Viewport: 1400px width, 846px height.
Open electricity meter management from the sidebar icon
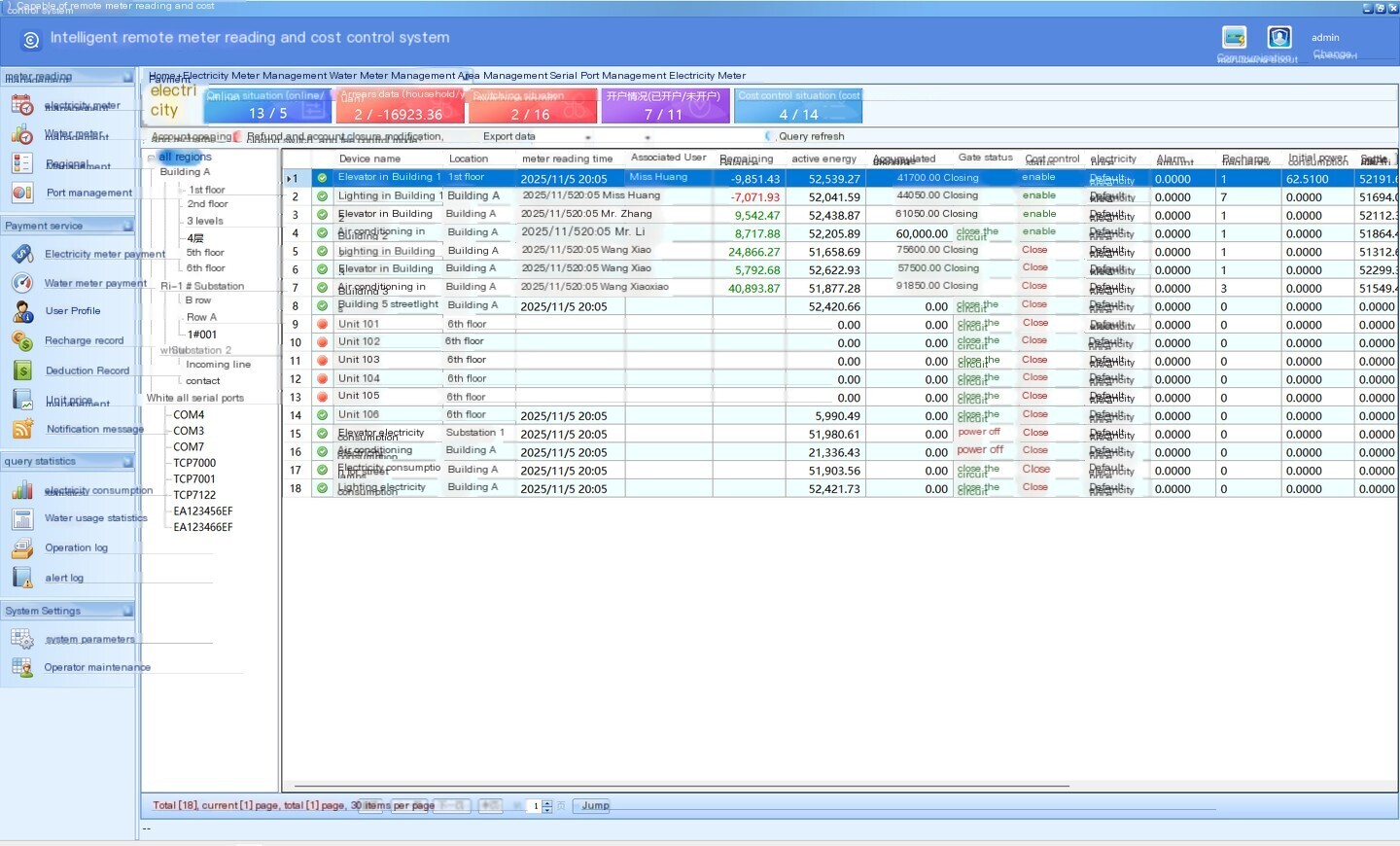(x=21, y=106)
